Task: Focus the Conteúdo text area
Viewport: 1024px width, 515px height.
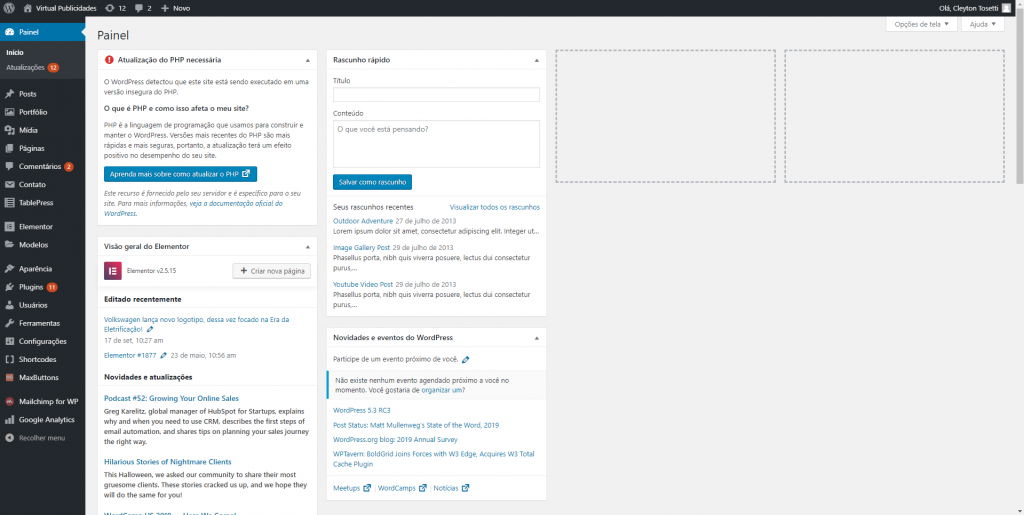Action: (436, 144)
